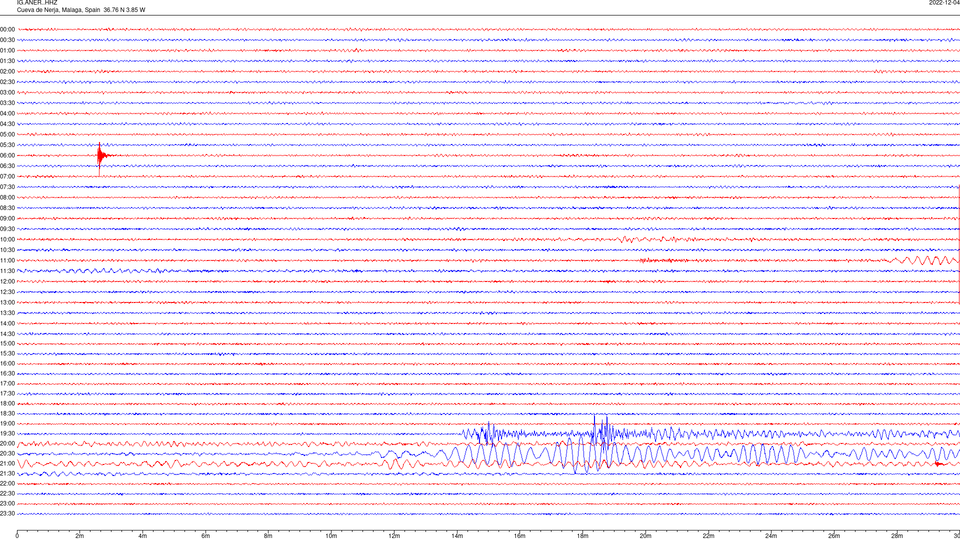
Task: Click the 06:30 time label
Action: 7,165
